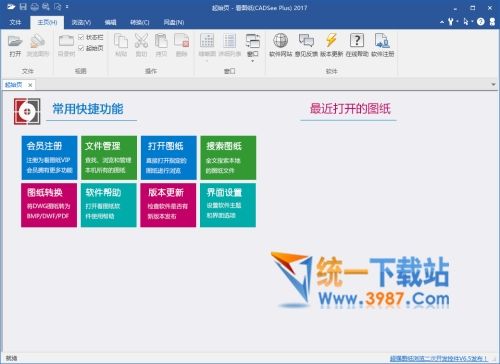This screenshot has height=364, width=500.
Task: Open 在线帮助 question mark icon
Action: (357, 41)
